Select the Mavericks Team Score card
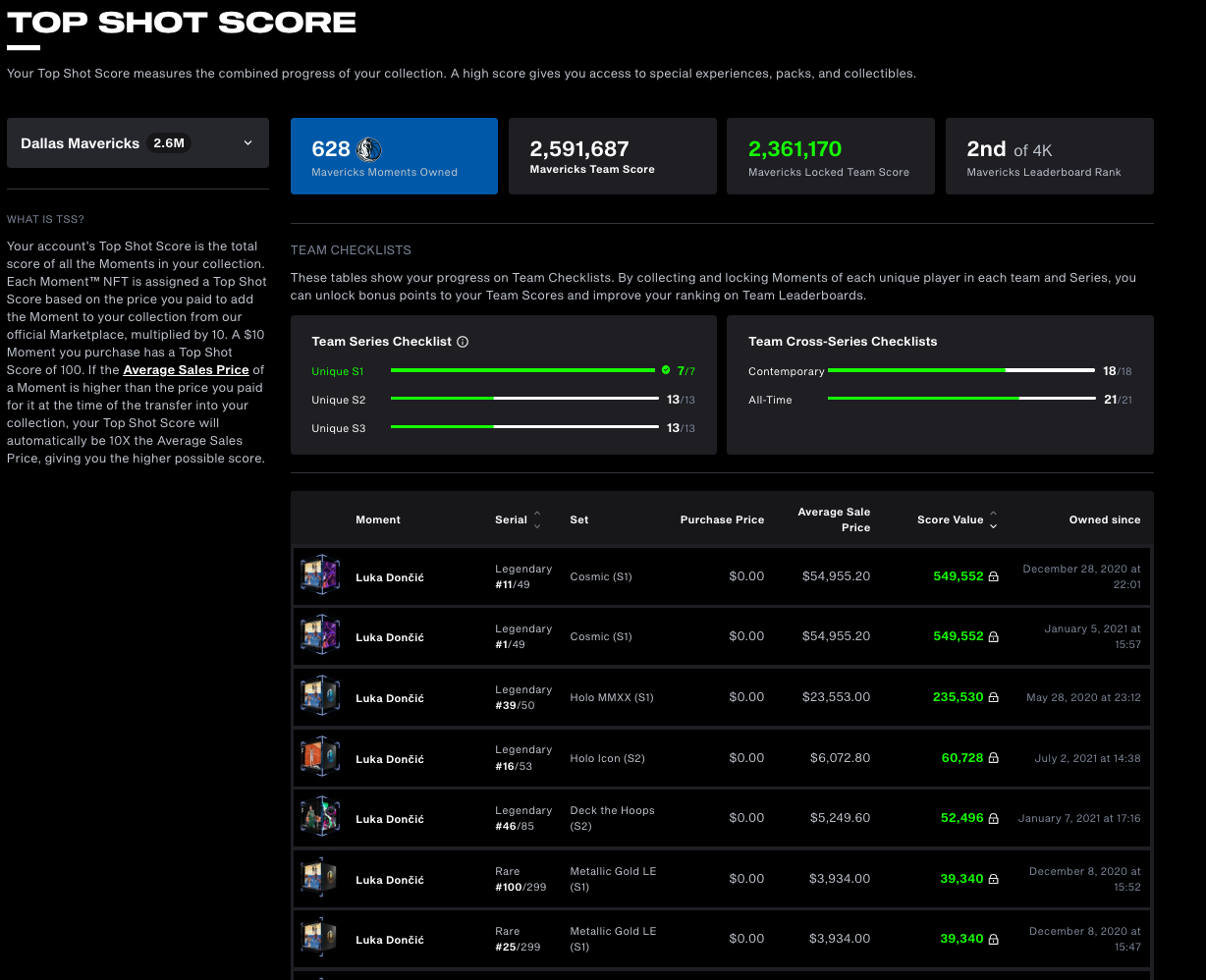 pos(612,156)
